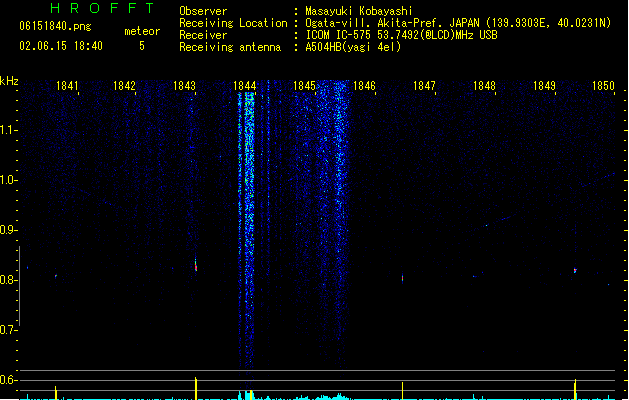Click the 1.1 frequency axis label
The image size is (629, 400).
(9, 130)
